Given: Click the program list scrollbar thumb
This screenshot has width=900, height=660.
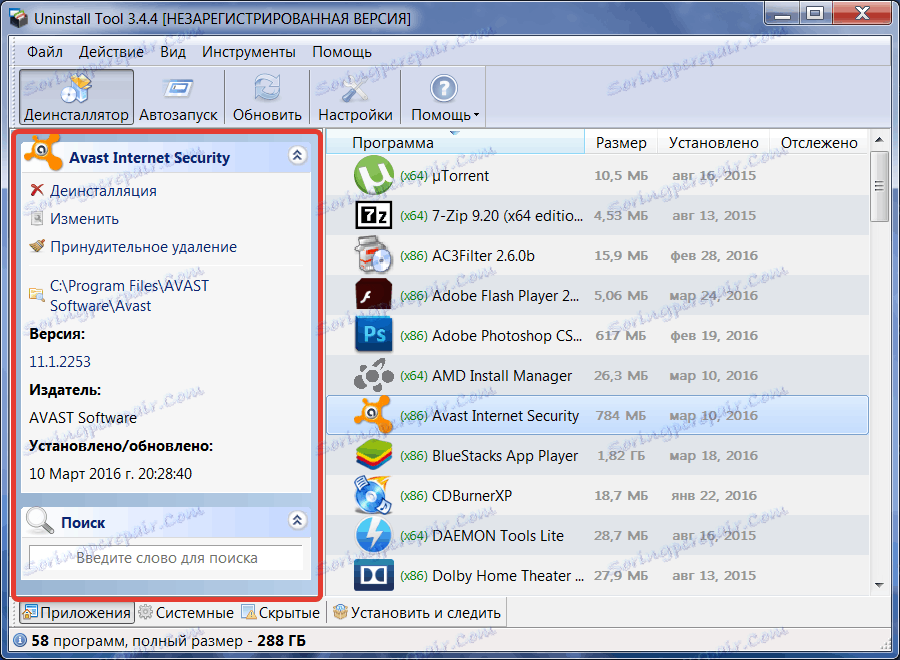Looking at the screenshot, I should pos(879,186).
